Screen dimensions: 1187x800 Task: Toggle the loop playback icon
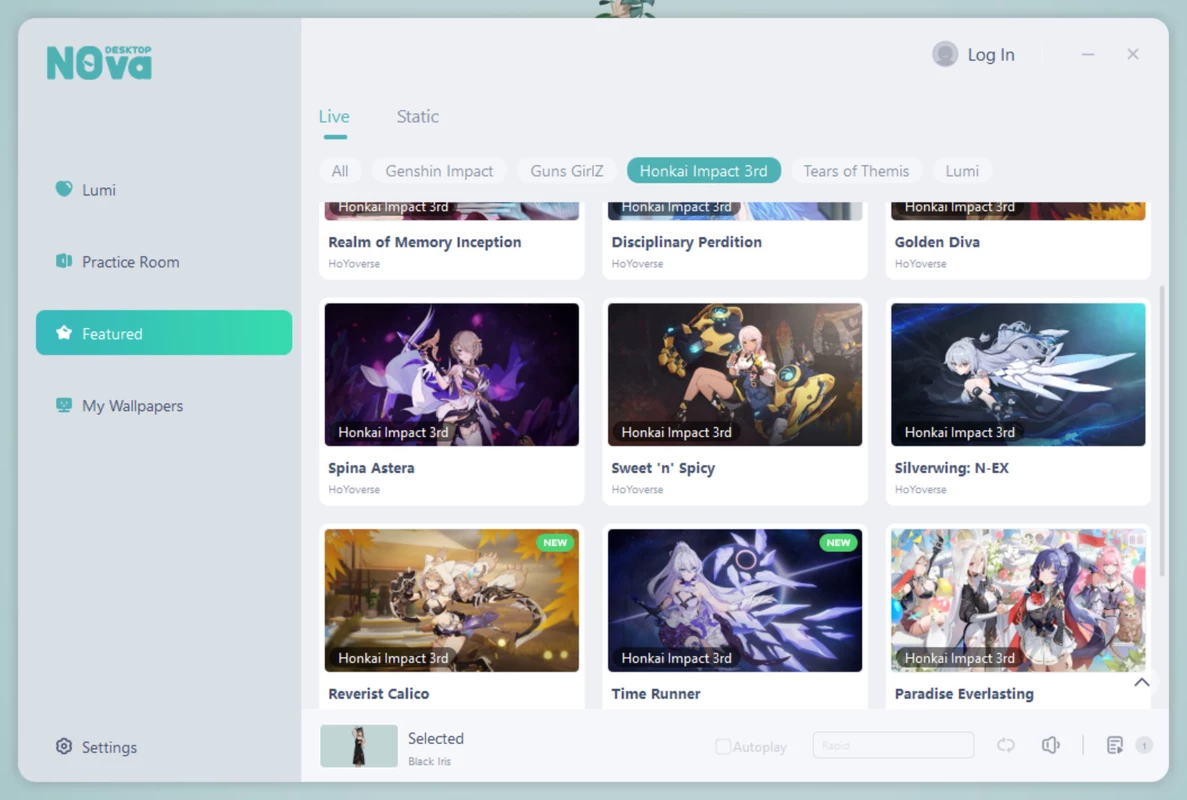(1005, 746)
